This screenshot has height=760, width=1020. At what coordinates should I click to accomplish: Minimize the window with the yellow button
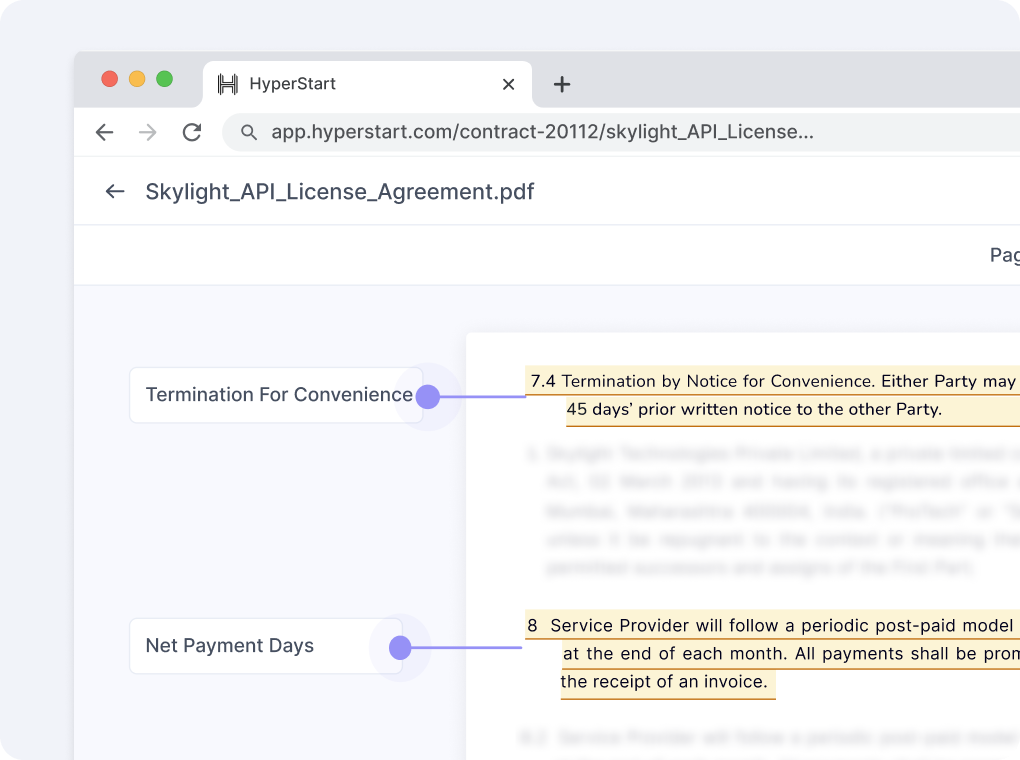tap(137, 79)
